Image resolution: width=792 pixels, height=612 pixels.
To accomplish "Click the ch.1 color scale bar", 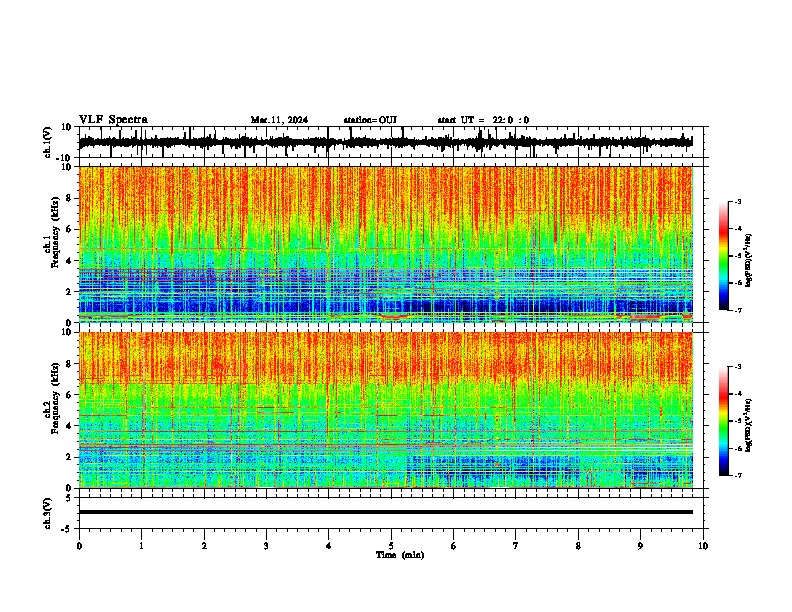I will click(x=724, y=256).
